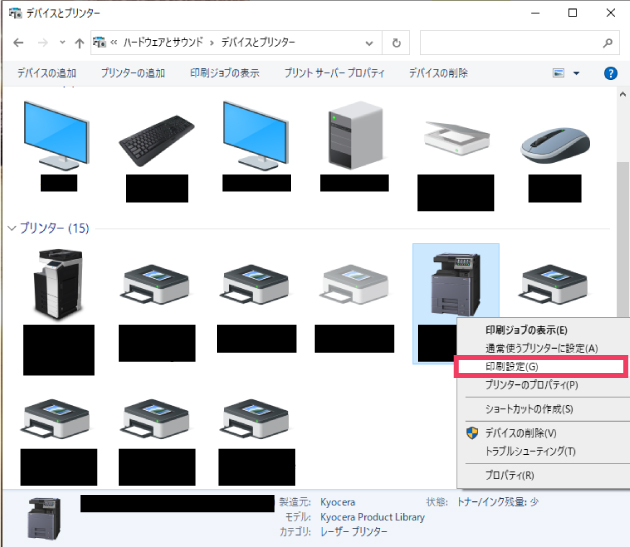The image size is (630, 547).
Task: Open the recent locations dropdown
Action: (62, 42)
